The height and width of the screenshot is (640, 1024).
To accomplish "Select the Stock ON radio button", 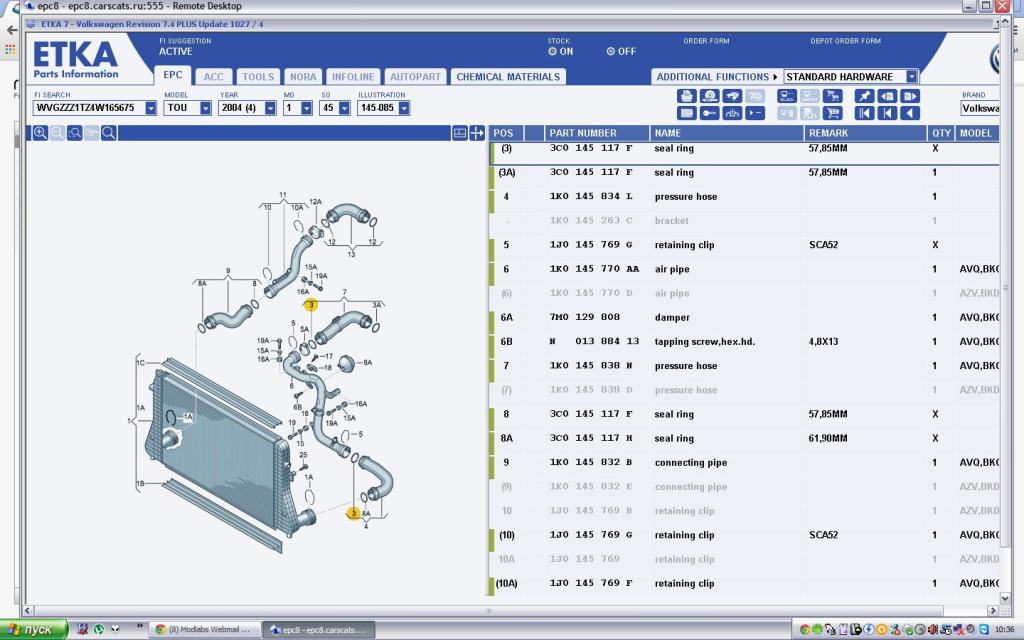I will 552,52.
